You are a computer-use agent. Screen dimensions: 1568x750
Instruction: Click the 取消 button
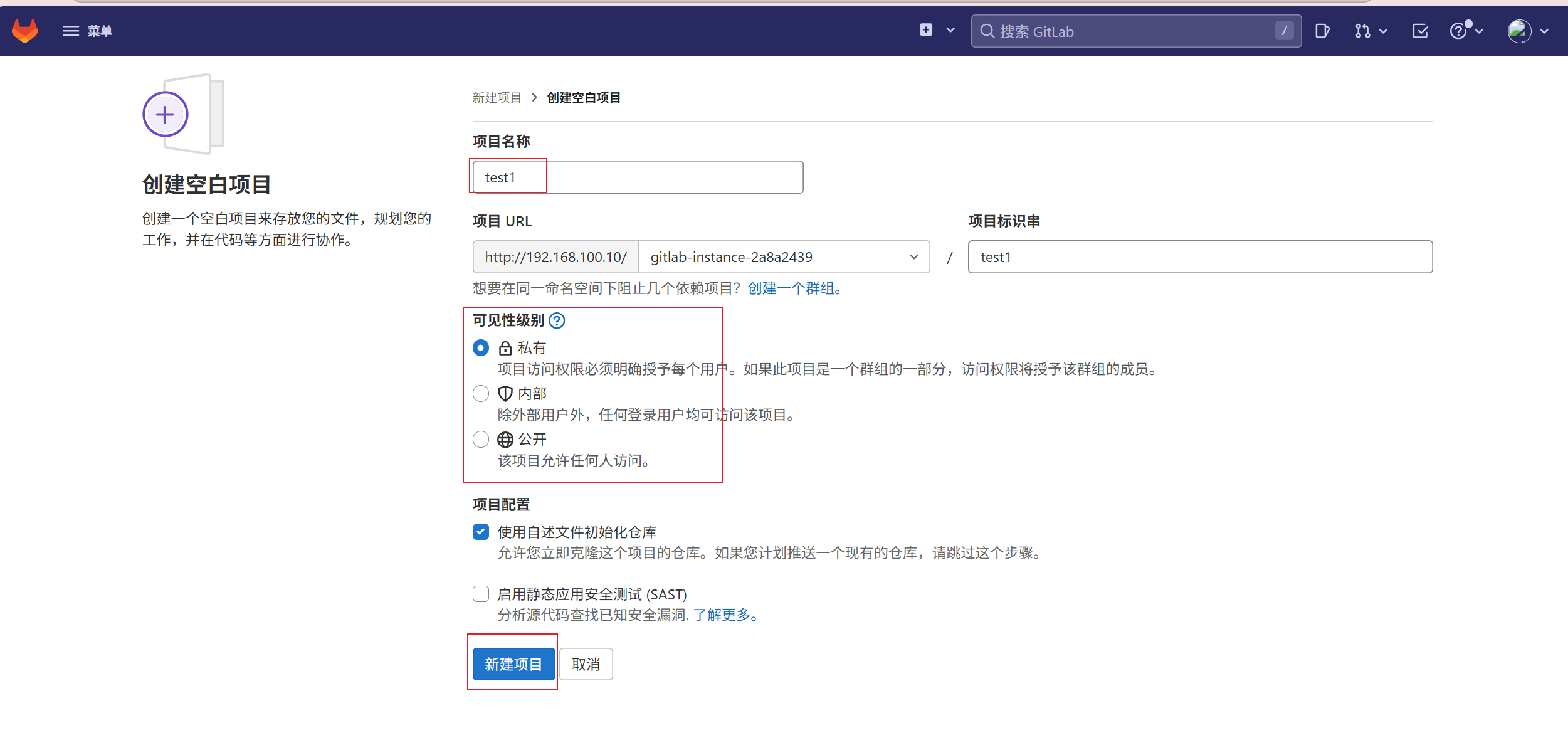[x=586, y=664]
